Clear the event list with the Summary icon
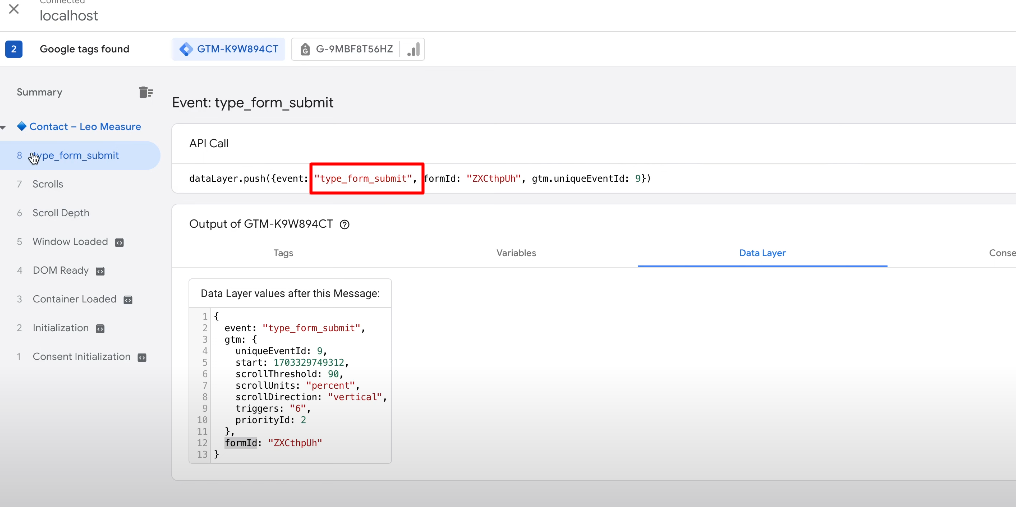Screen dimensions: 1016x507 [146, 92]
